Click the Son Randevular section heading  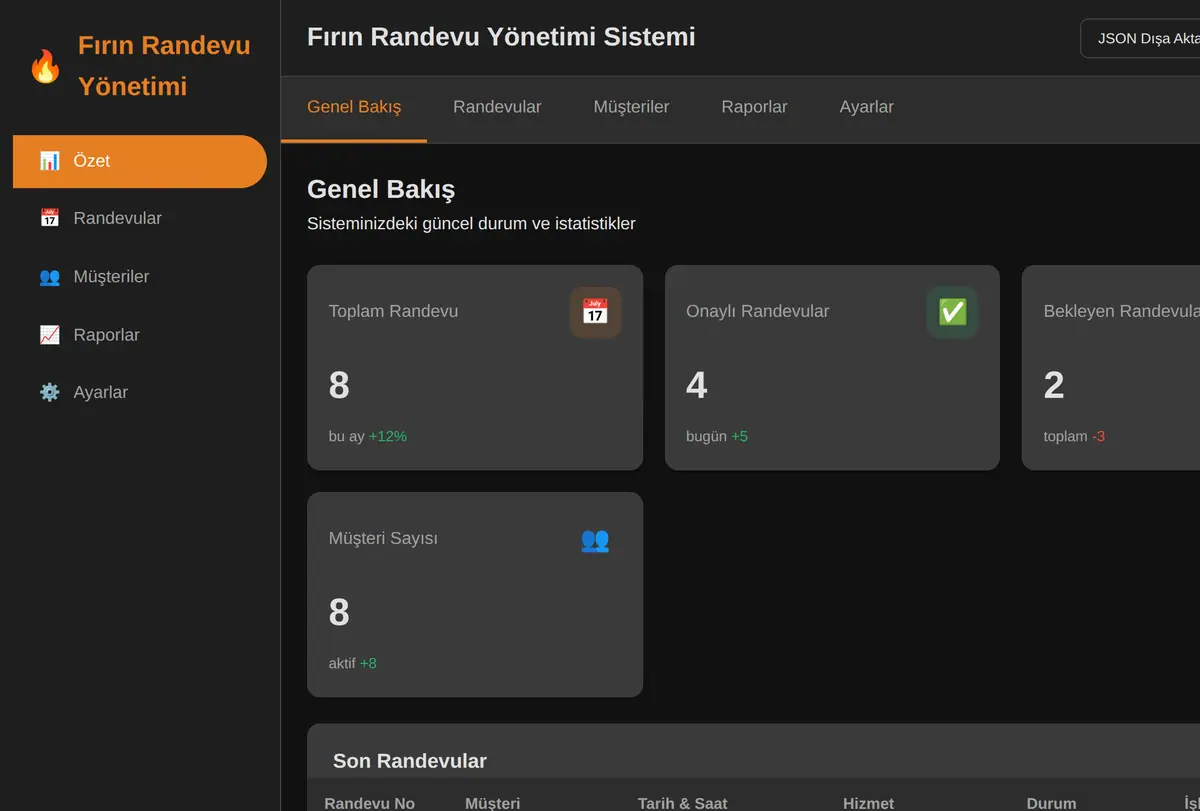(410, 761)
